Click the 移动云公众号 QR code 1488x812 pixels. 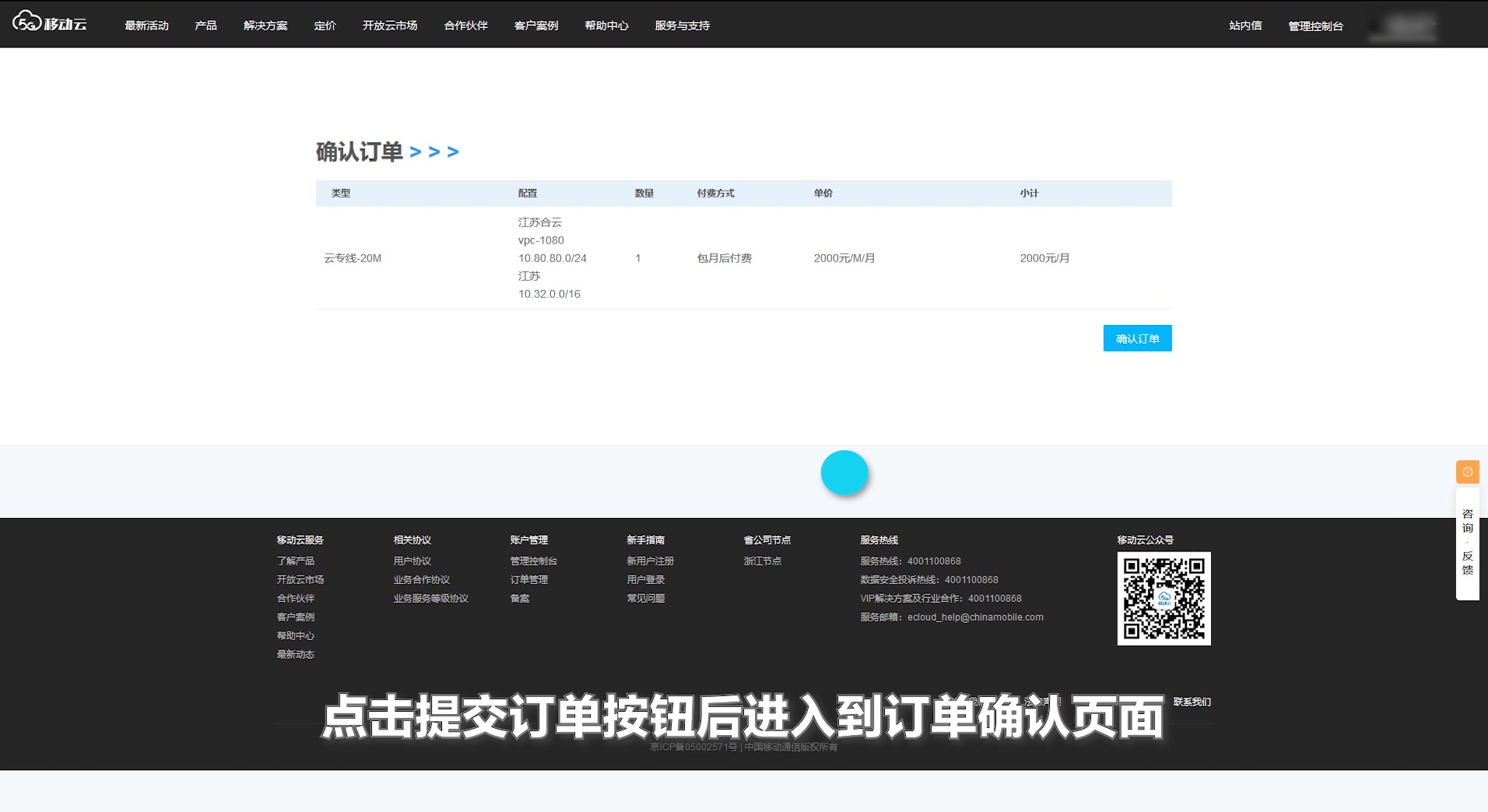point(1163,598)
